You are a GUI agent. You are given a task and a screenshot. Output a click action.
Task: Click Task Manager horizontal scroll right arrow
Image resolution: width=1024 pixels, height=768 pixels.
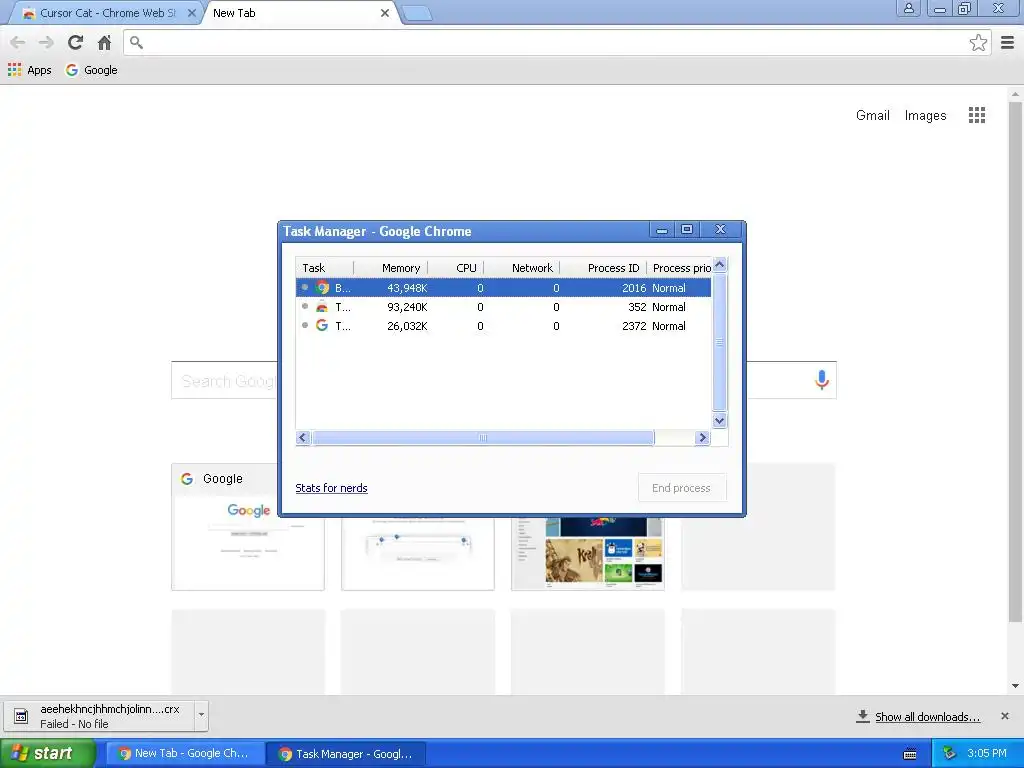[x=703, y=438]
